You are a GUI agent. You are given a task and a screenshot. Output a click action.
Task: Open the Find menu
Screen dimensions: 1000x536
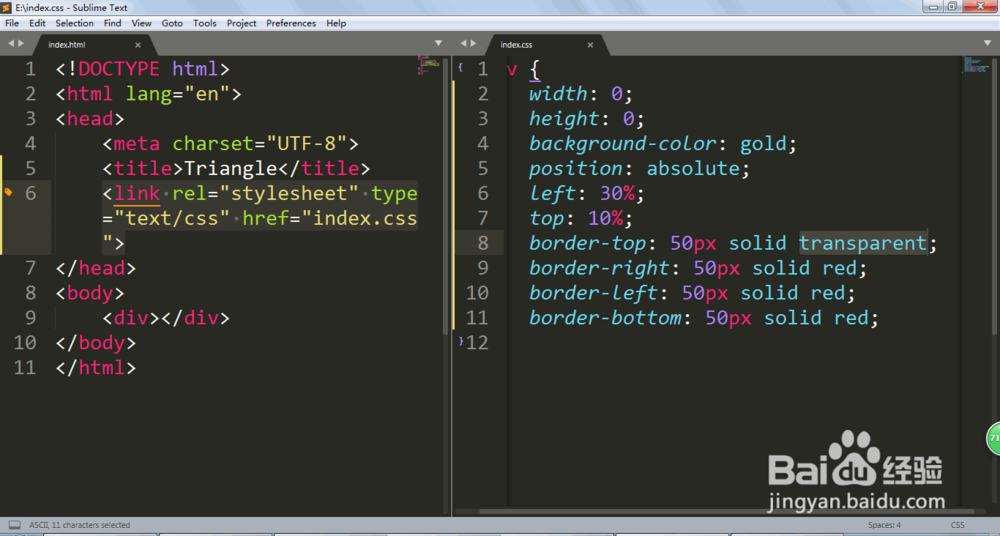coord(112,23)
